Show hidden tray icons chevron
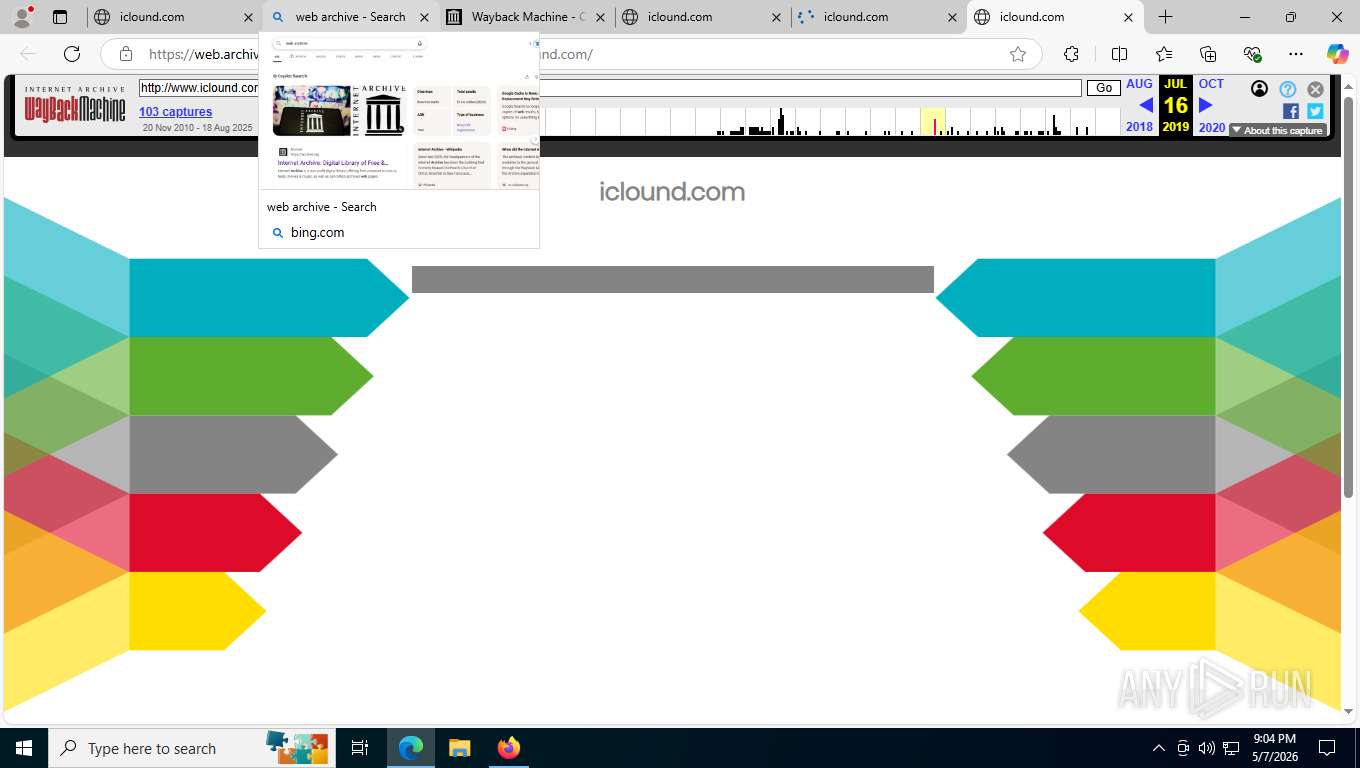The width and height of the screenshot is (1360, 768). point(1158,748)
